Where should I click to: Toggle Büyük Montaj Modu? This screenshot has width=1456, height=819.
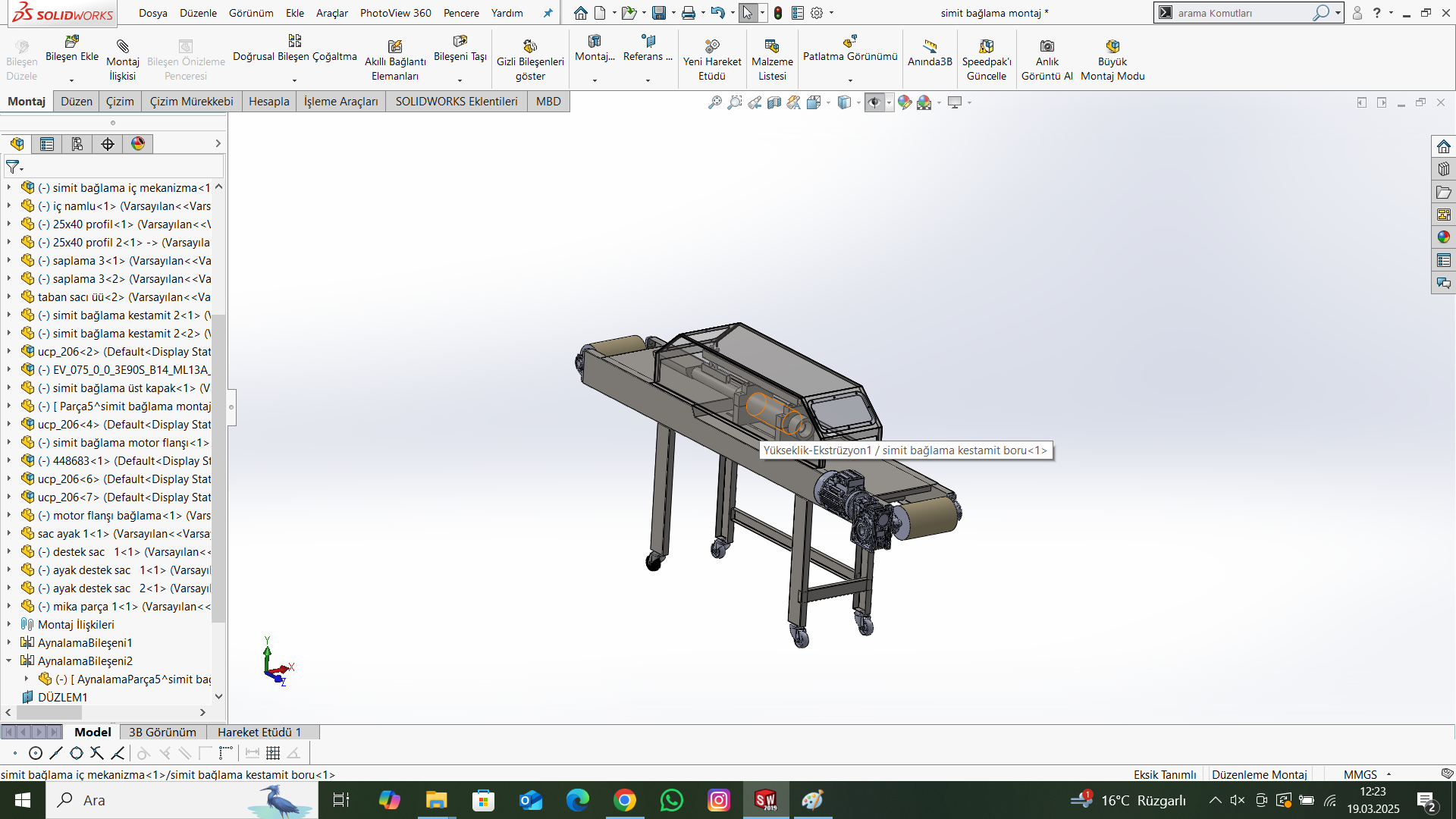point(1112,47)
